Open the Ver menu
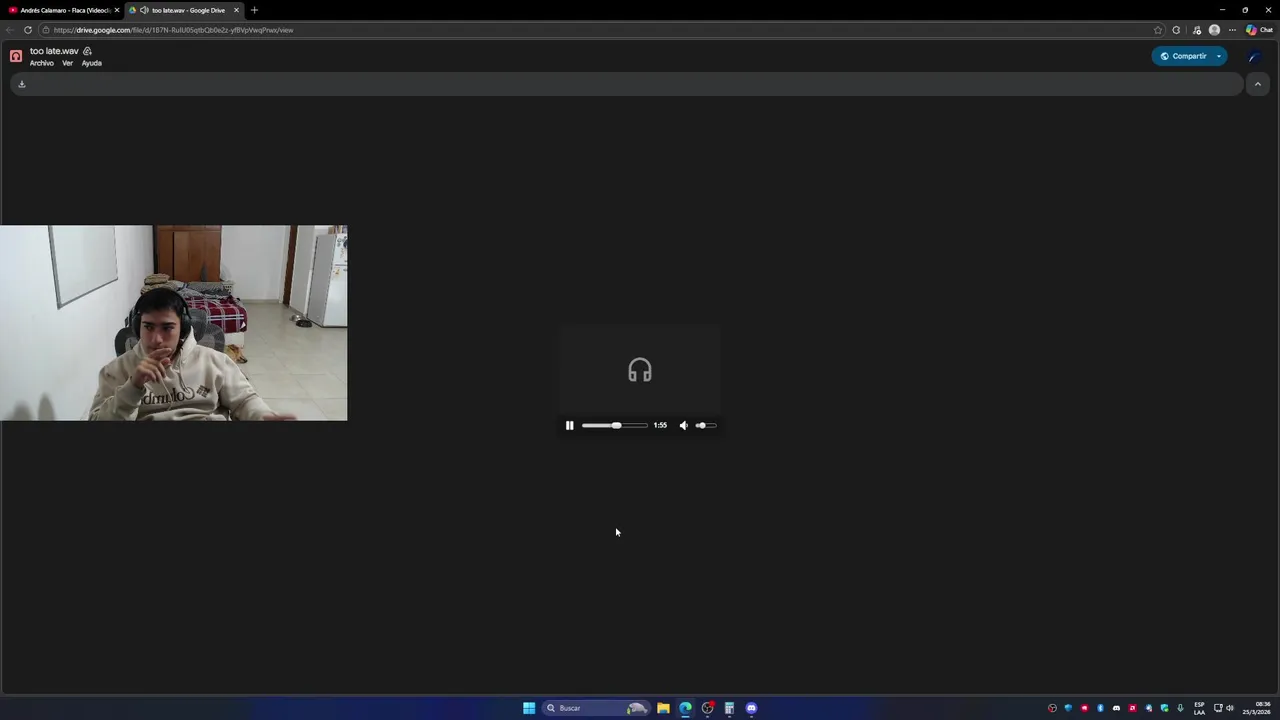Image resolution: width=1280 pixels, height=720 pixels. tap(67, 63)
